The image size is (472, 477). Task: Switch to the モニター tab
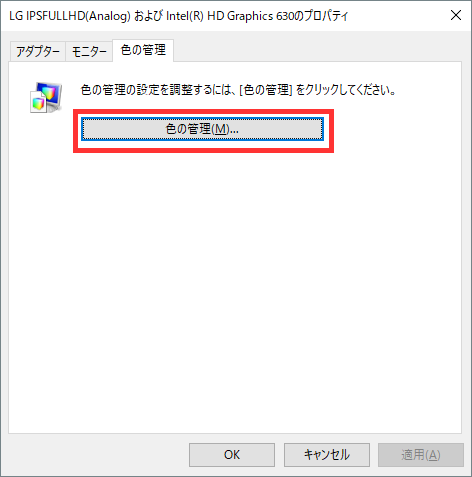(89, 52)
